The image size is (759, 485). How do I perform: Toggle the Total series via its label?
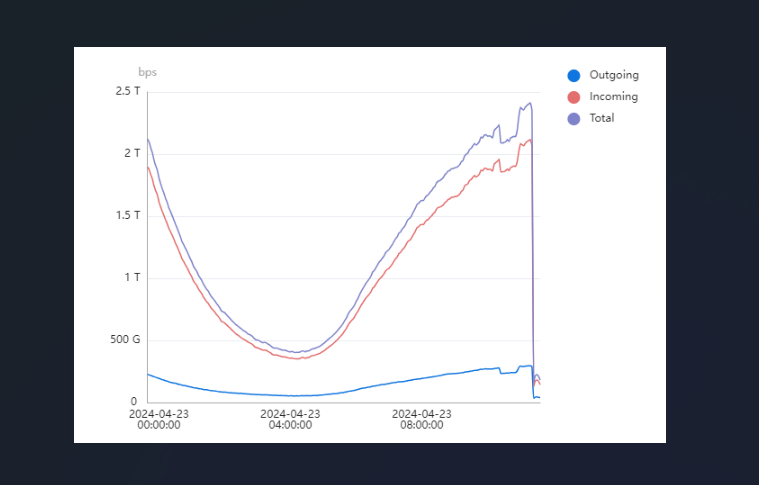pyautogui.click(x=602, y=118)
